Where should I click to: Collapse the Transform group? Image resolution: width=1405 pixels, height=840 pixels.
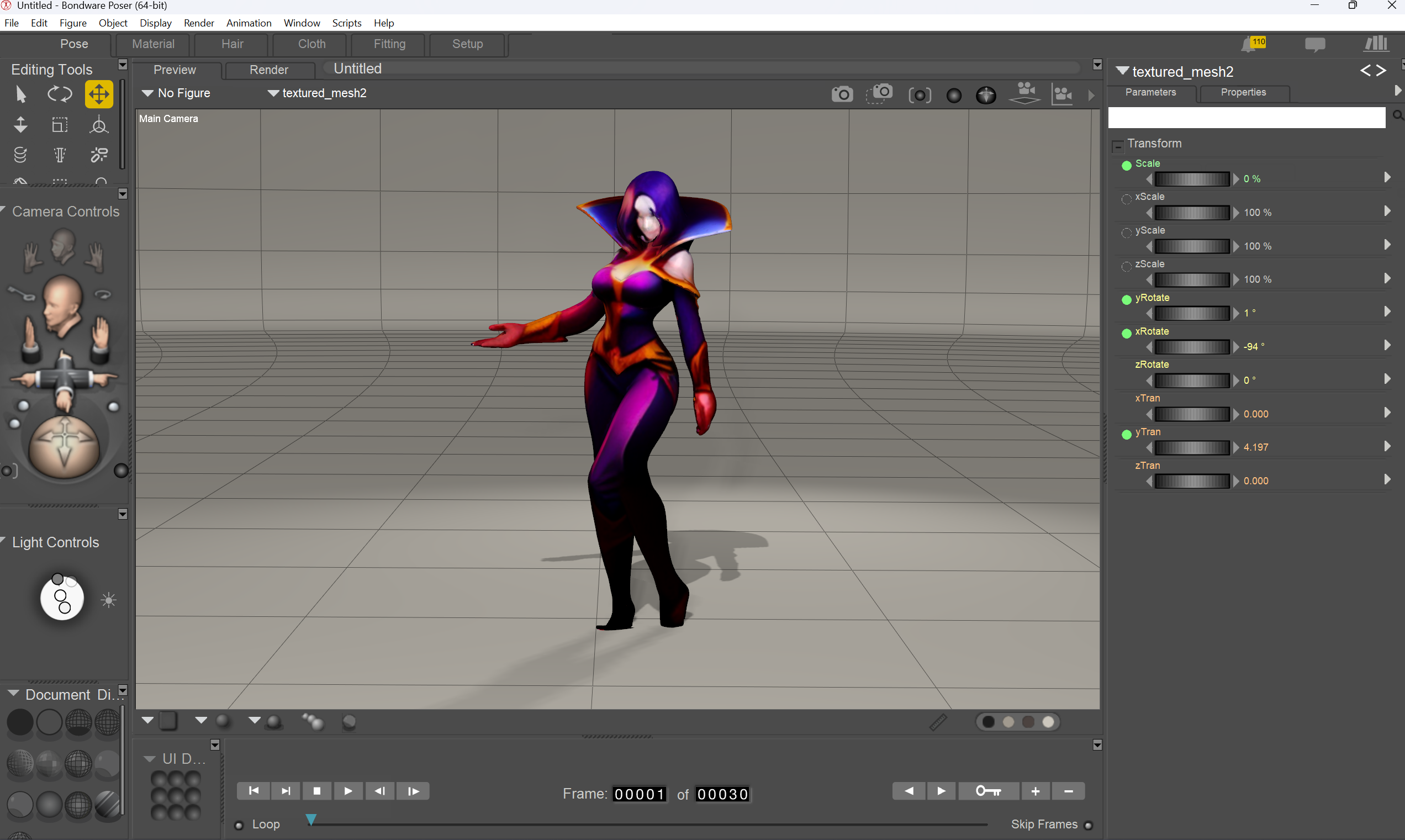click(x=1118, y=146)
